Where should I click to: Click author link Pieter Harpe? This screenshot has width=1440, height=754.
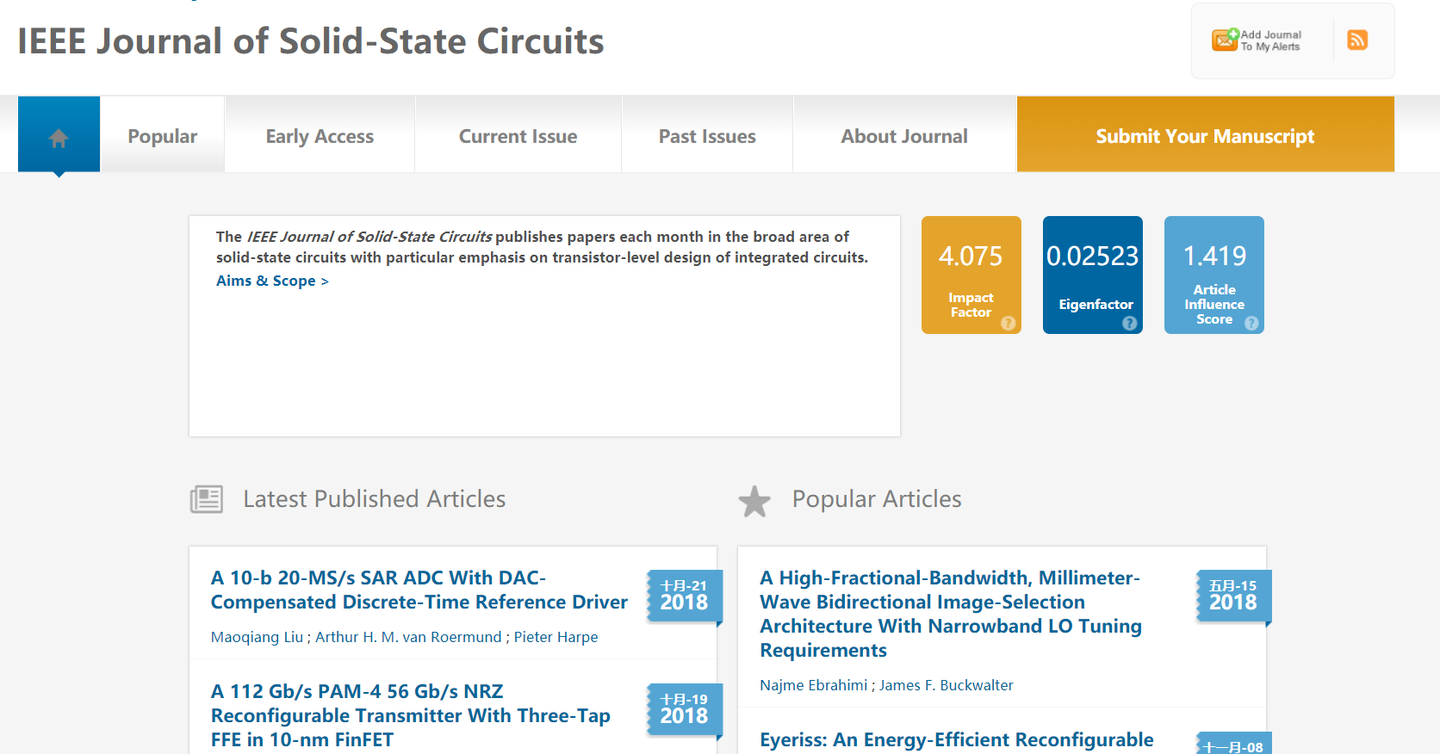click(556, 637)
